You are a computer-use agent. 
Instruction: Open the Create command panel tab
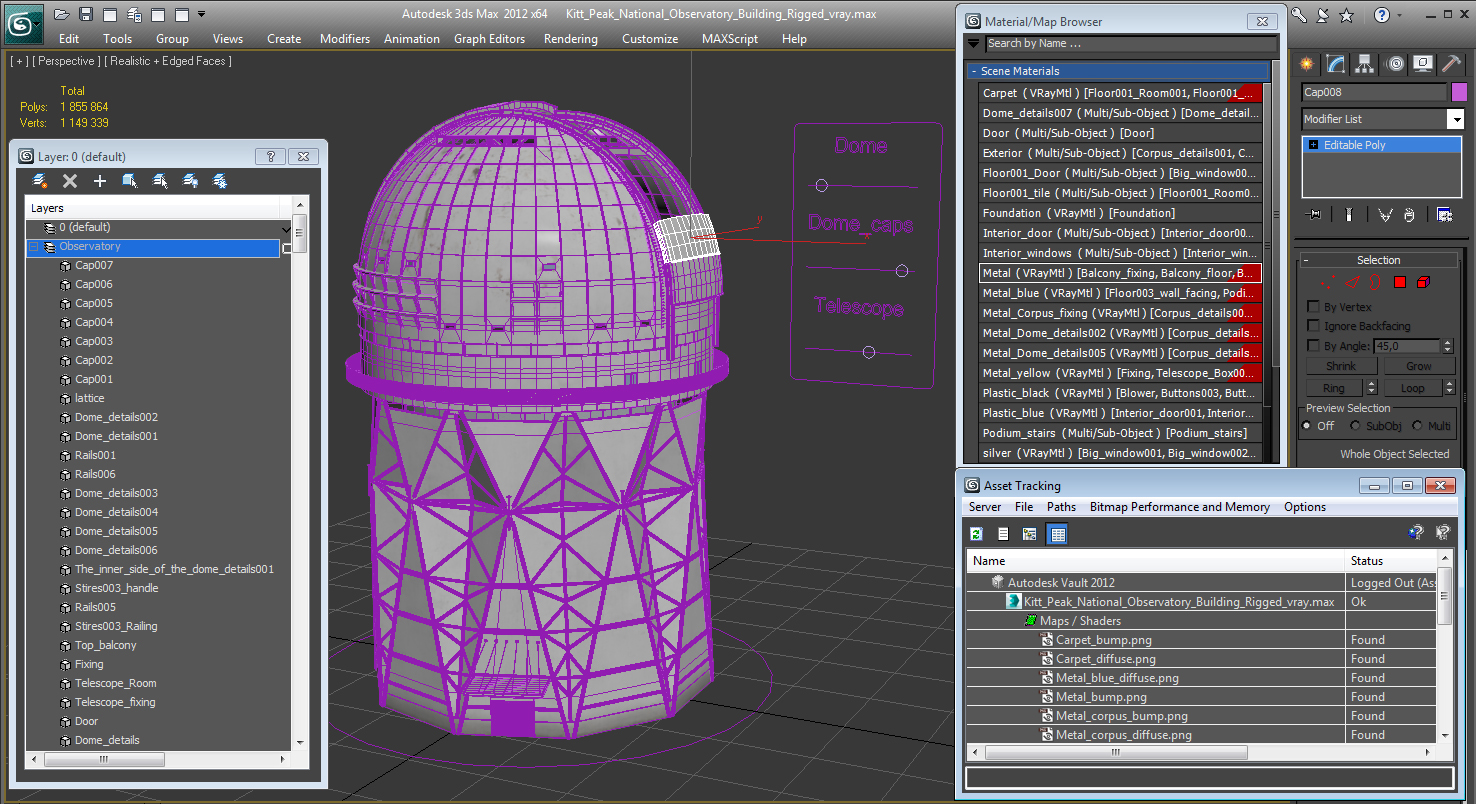pos(1307,64)
